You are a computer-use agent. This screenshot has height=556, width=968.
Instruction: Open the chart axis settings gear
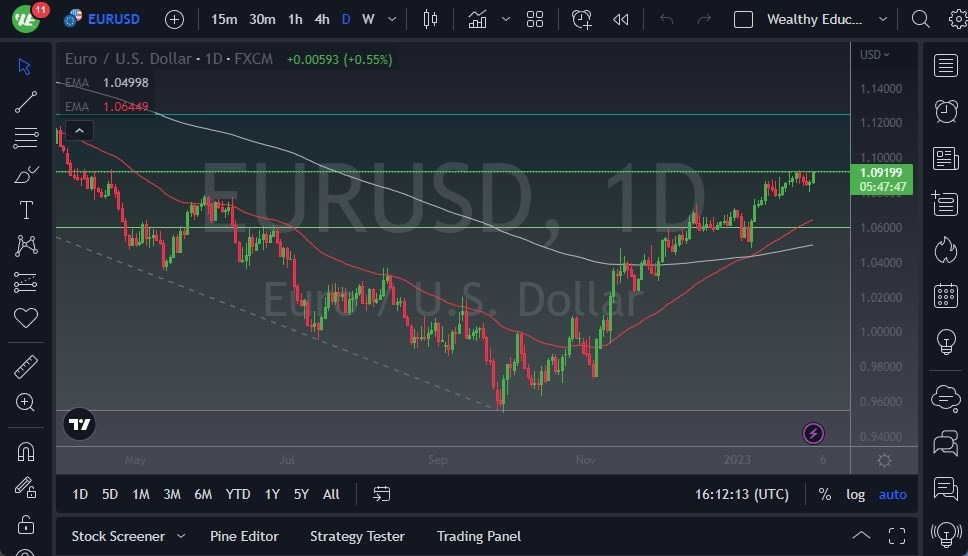coord(884,460)
